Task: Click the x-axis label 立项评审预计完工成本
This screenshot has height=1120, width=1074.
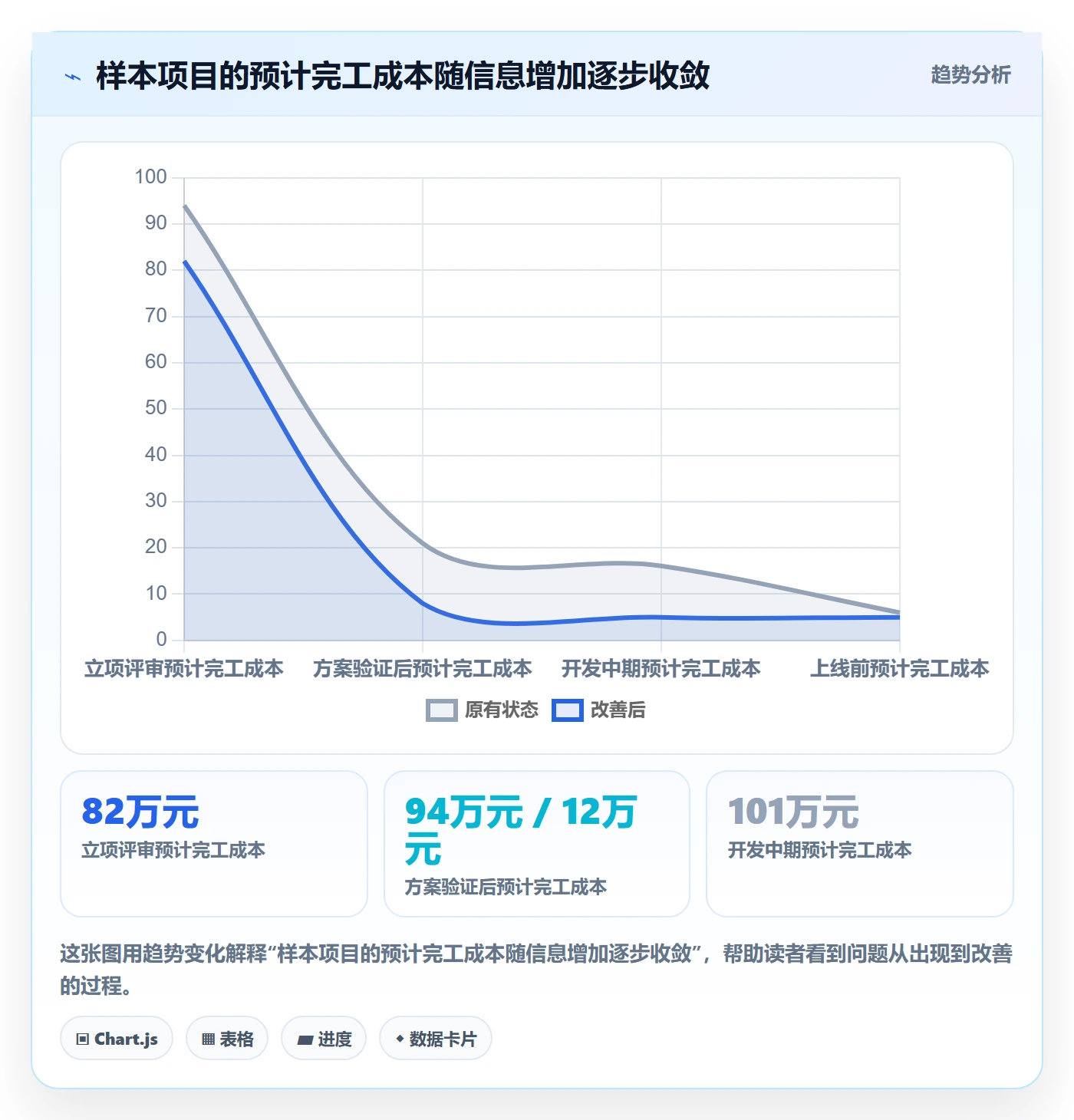Action: click(184, 669)
